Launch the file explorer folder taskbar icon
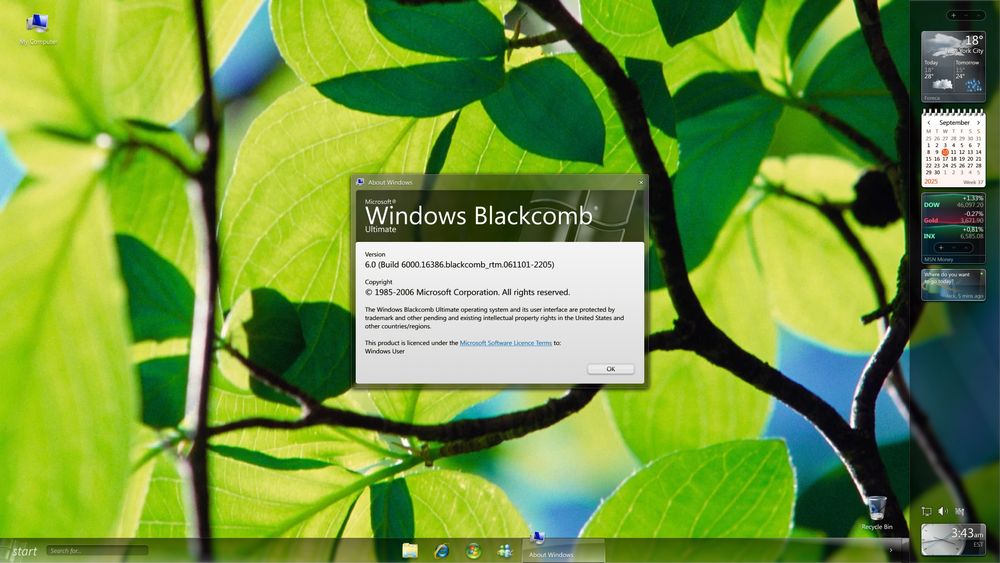Image resolution: width=1000 pixels, height=563 pixels. click(409, 550)
